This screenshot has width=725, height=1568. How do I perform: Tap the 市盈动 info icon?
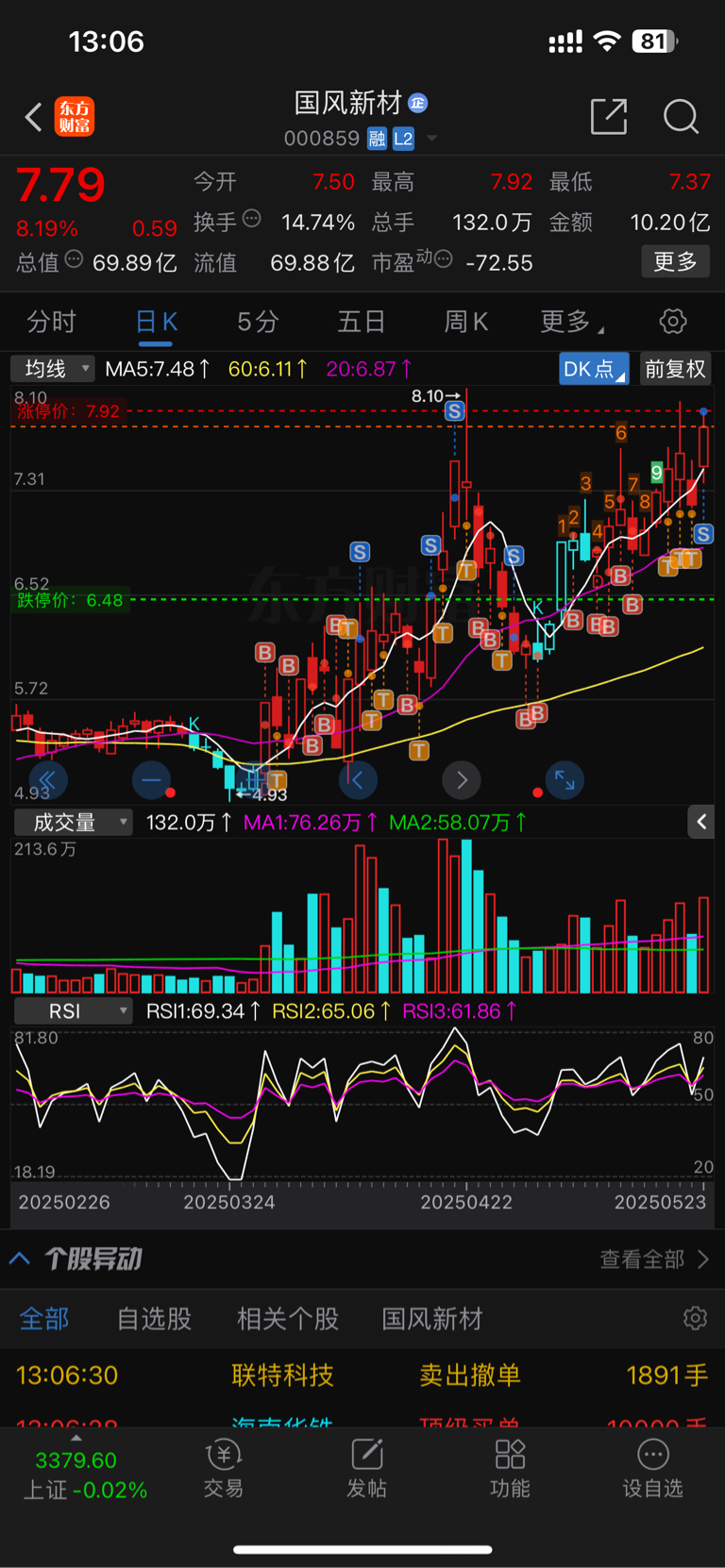443,259
